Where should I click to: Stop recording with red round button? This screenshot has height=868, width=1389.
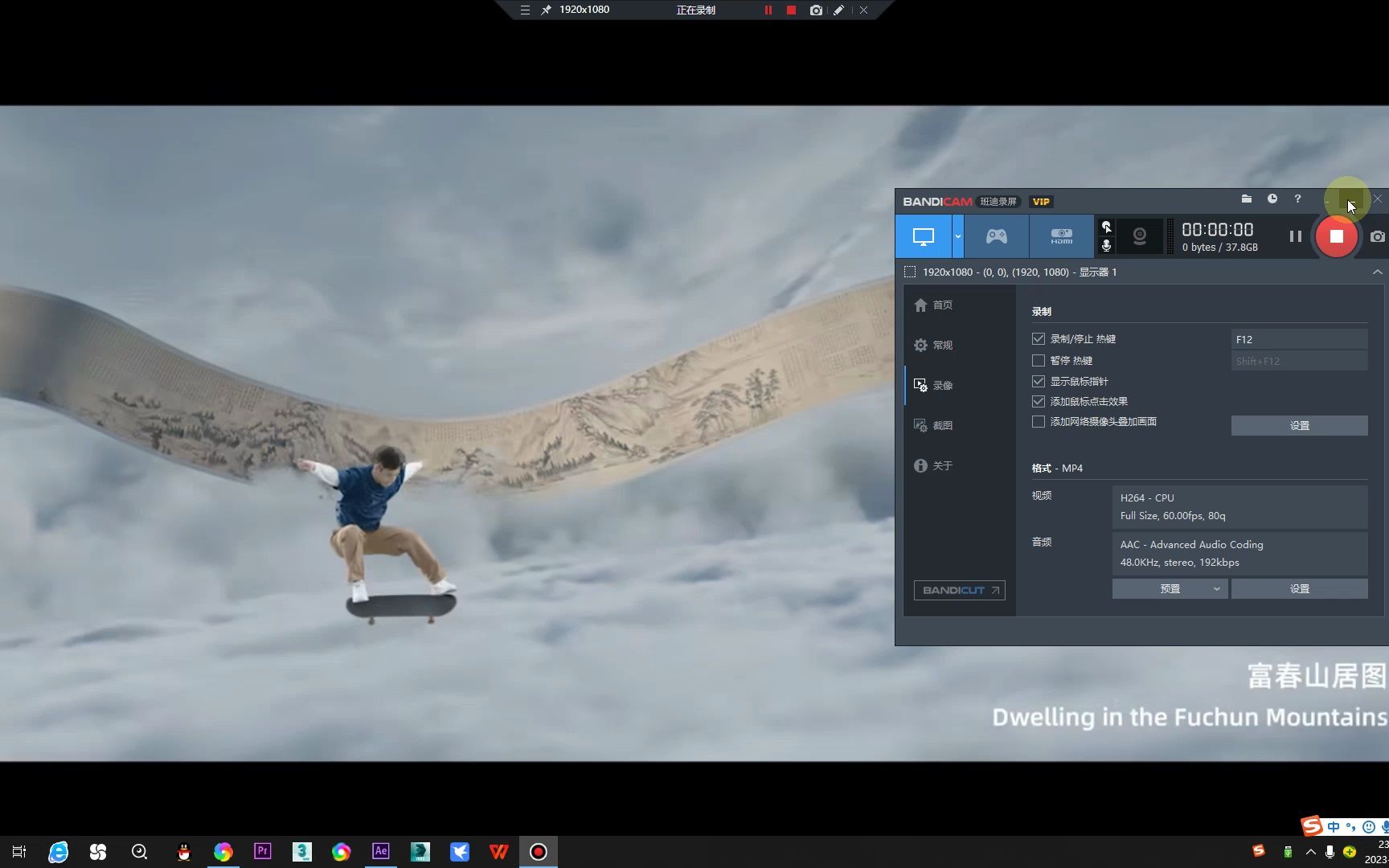(1336, 236)
